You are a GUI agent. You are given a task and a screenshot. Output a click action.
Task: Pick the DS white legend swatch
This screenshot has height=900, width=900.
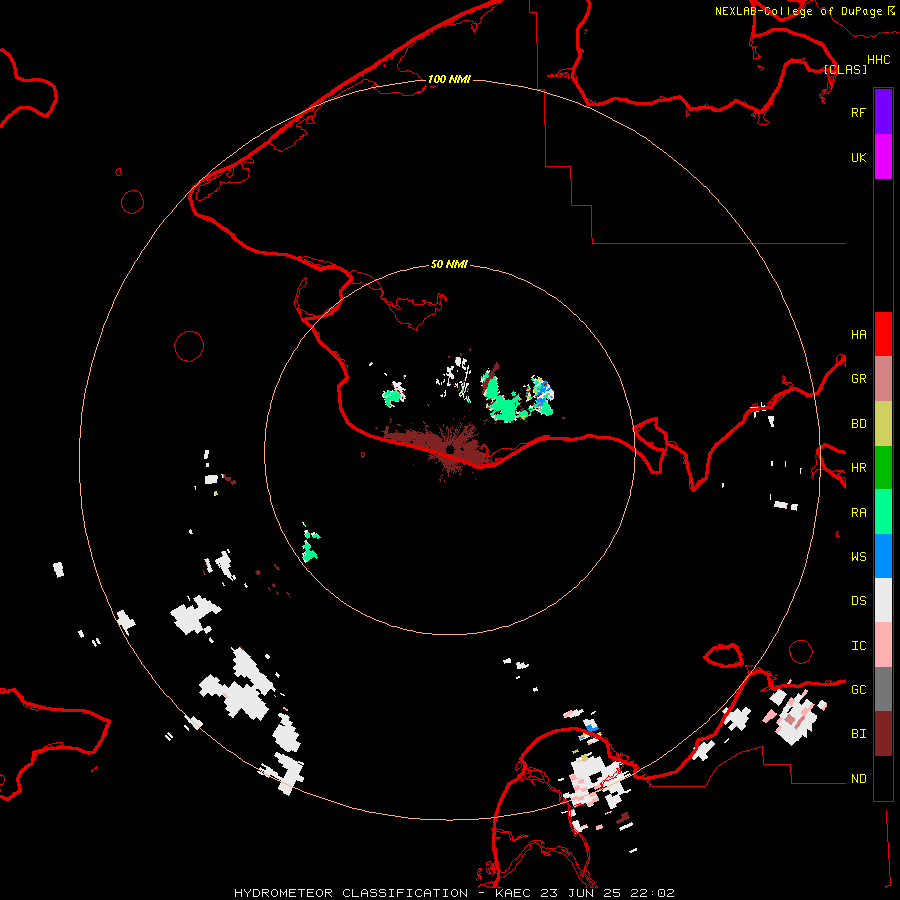coord(883,600)
